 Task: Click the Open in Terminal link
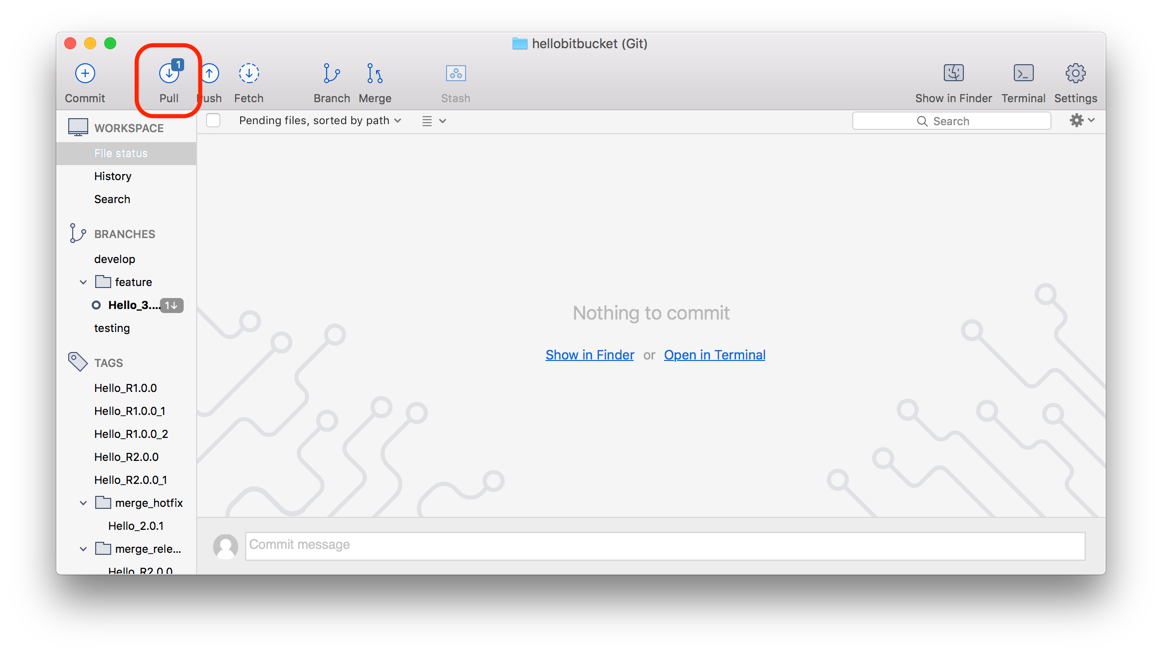pos(714,355)
